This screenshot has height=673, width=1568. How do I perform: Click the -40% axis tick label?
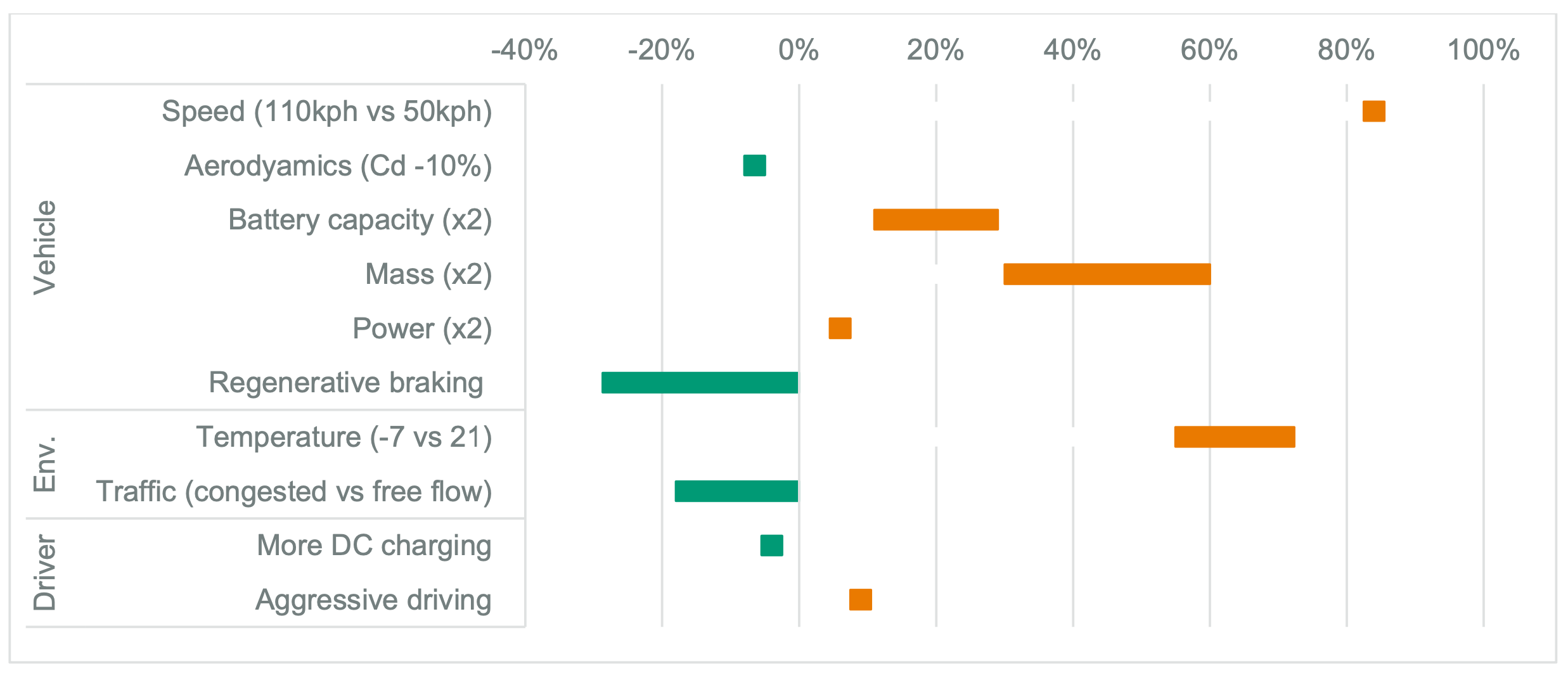[524, 50]
